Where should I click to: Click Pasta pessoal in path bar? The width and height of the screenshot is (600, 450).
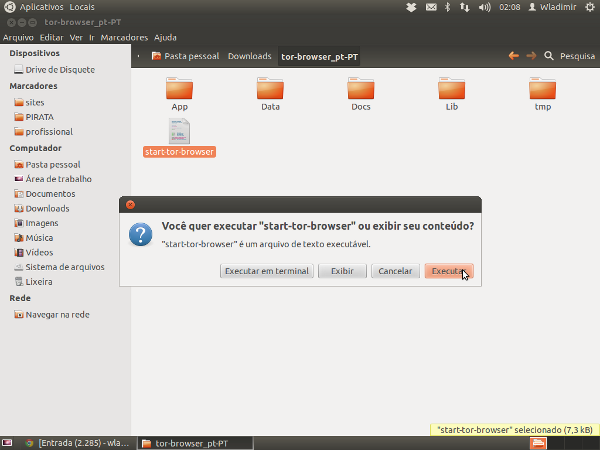pos(186,56)
